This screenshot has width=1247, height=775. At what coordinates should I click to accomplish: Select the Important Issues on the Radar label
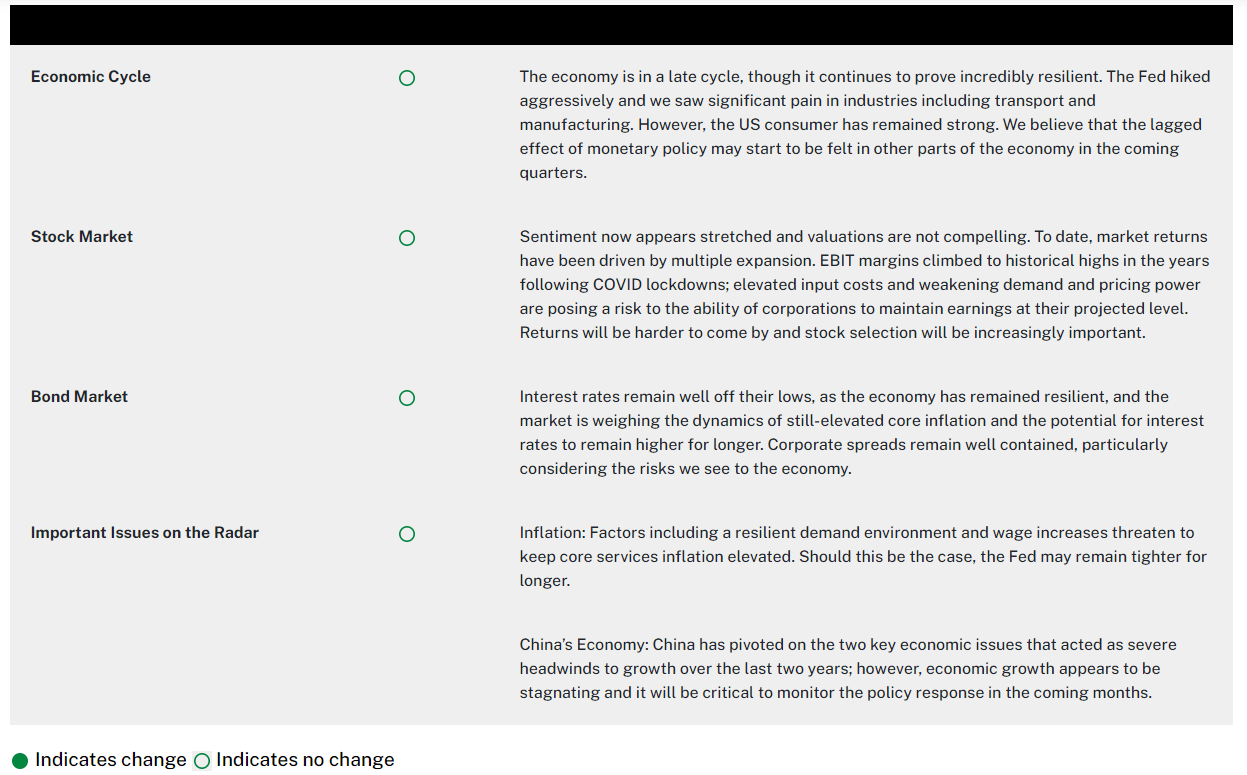point(145,533)
